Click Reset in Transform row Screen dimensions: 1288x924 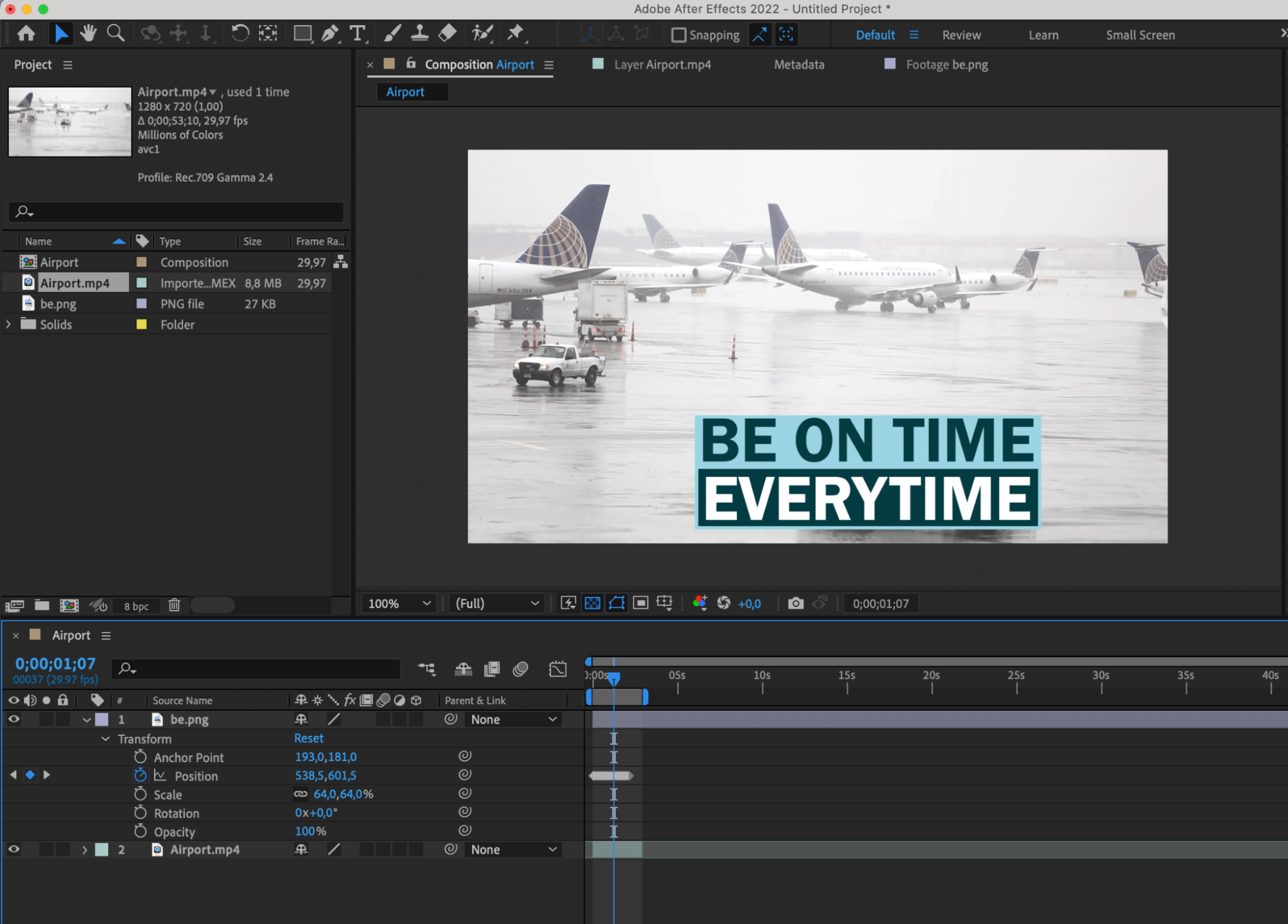coord(309,738)
